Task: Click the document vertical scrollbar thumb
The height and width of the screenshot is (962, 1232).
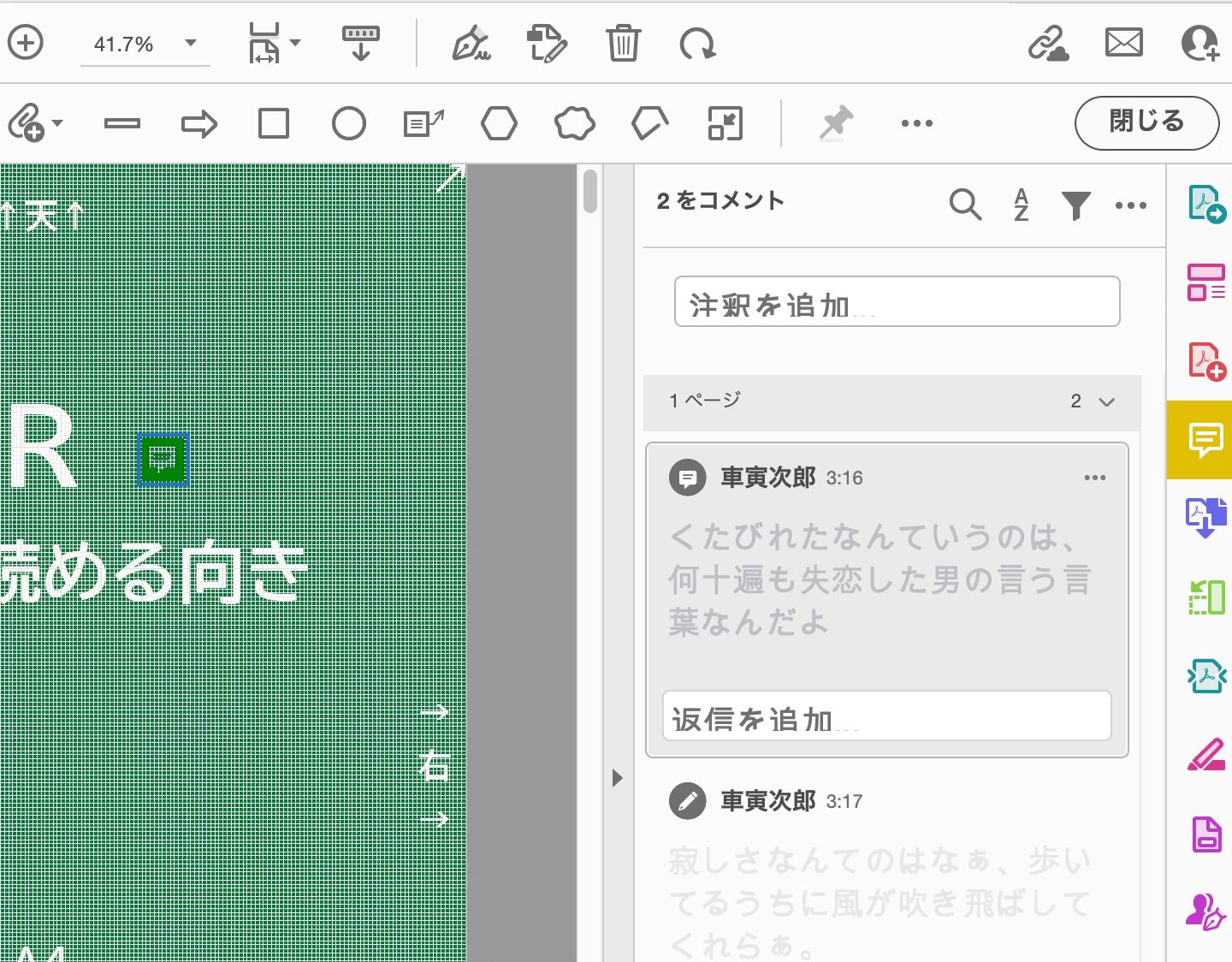Action: [x=589, y=191]
